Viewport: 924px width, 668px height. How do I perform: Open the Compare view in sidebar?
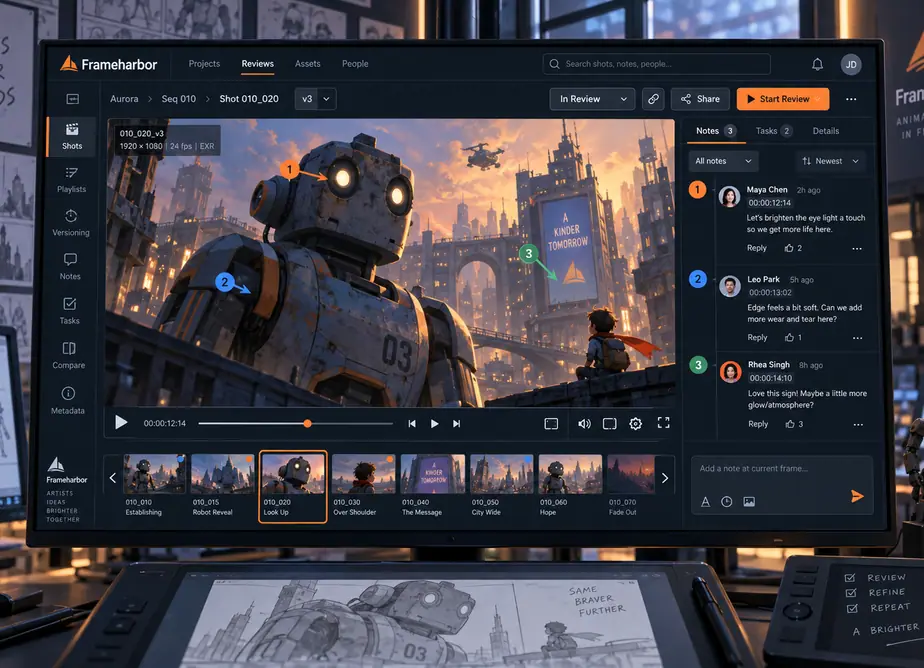(69, 355)
